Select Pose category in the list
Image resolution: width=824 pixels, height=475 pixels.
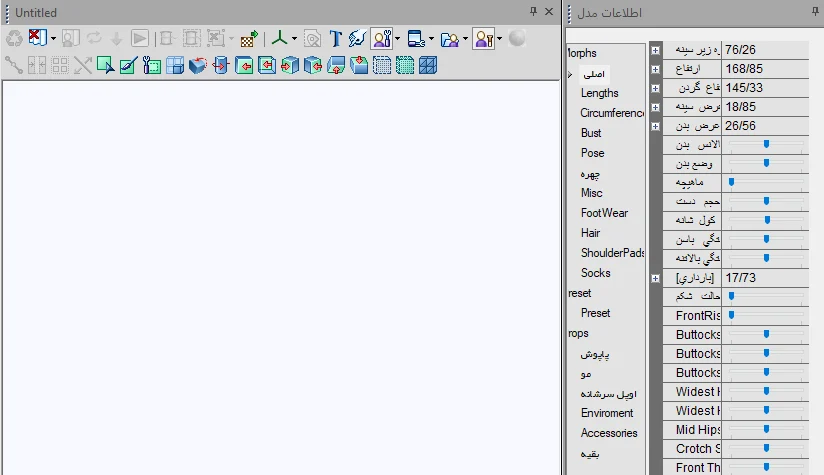tap(593, 153)
